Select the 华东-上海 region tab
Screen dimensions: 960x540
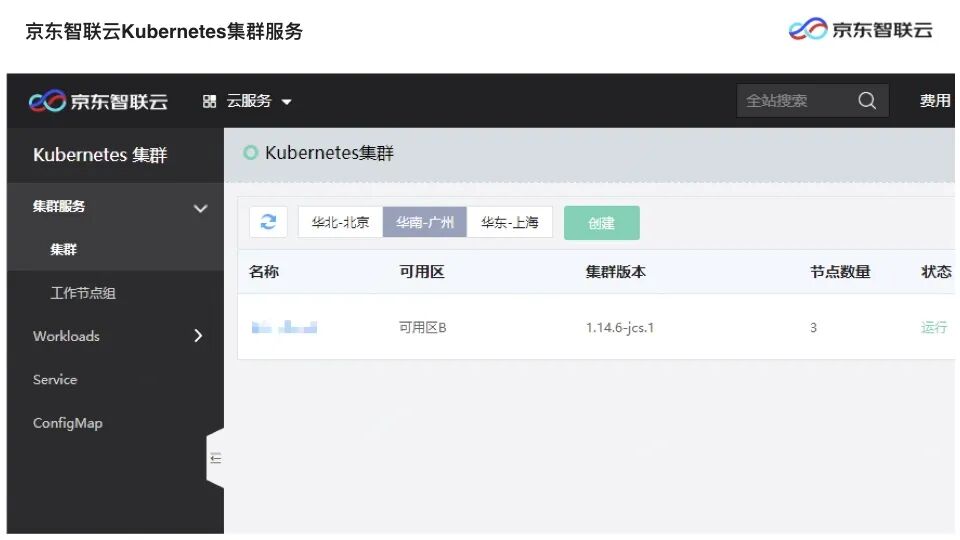coord(509,222)
